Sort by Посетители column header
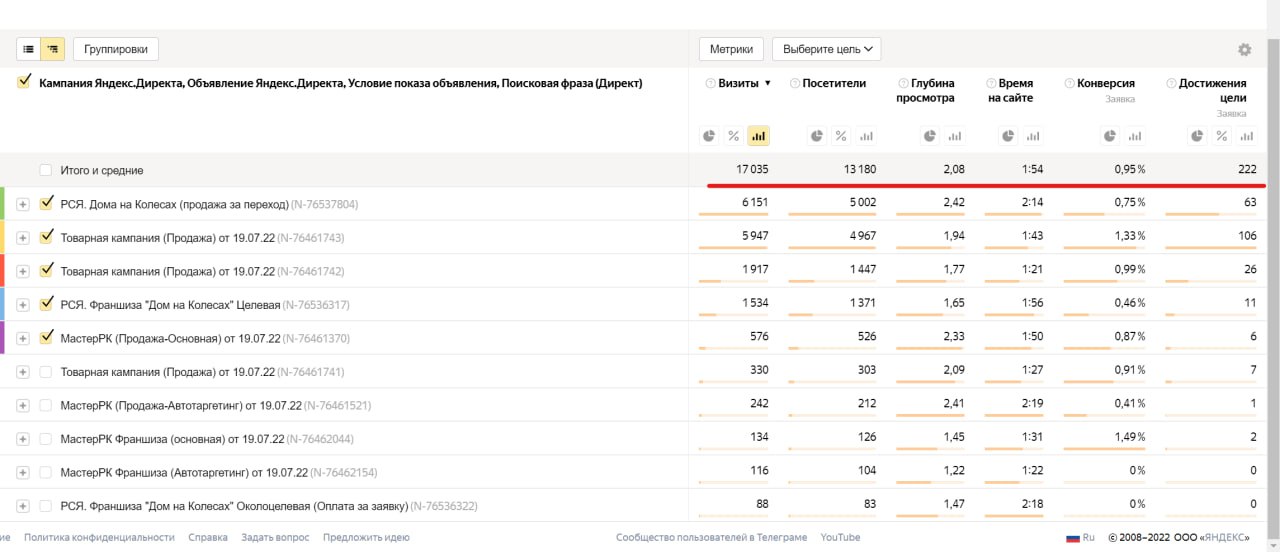The image size is (1280, 552). [x=834, y=84]
